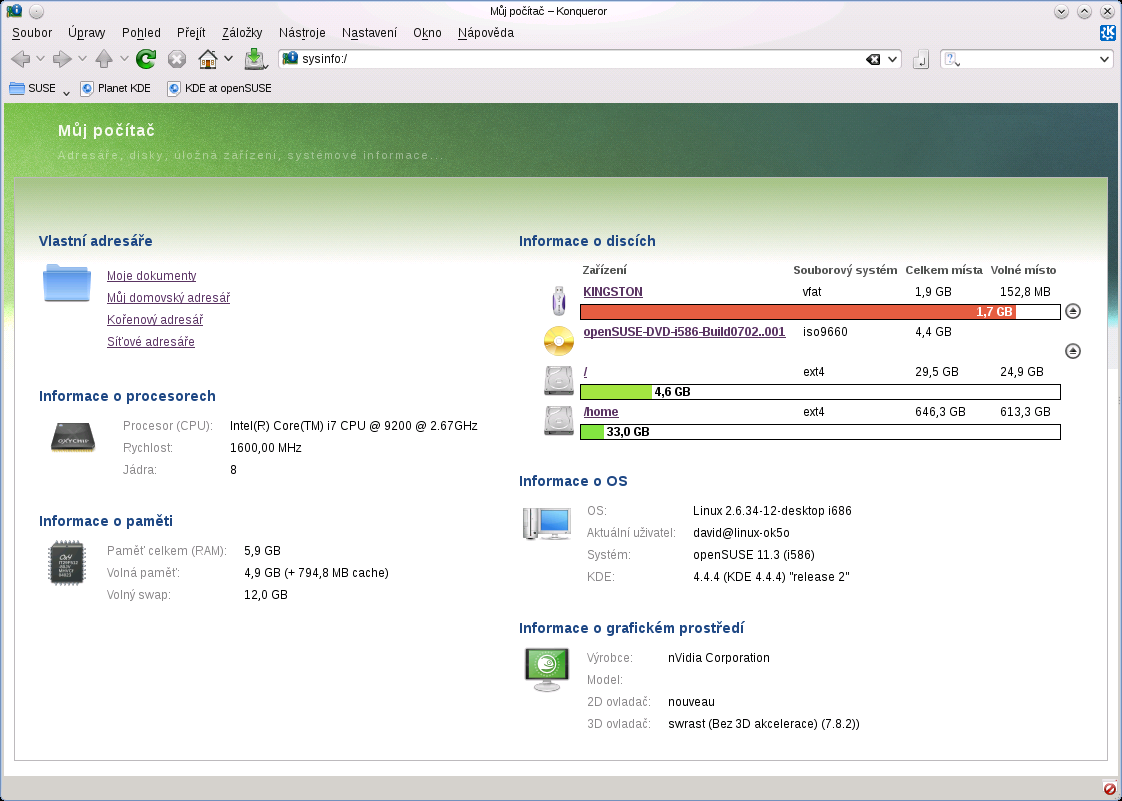Open the Planet KDE bookmark
1122x801 pixels.
116,89
